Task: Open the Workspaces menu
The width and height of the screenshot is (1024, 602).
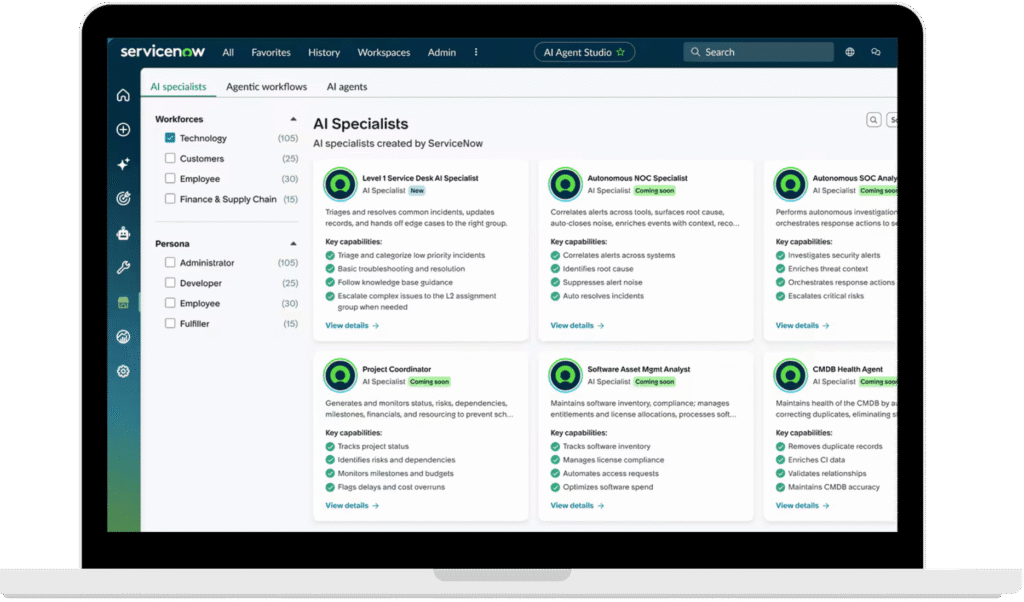Action: pyautogui.click(x=383, y=52)
